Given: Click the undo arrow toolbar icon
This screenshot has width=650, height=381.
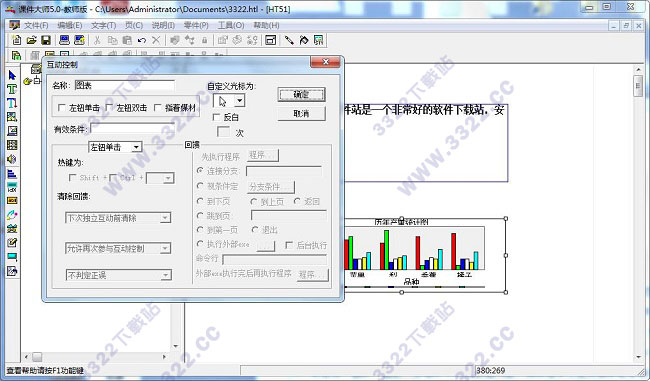Looking at the screenshot, I should pos(142,40).
